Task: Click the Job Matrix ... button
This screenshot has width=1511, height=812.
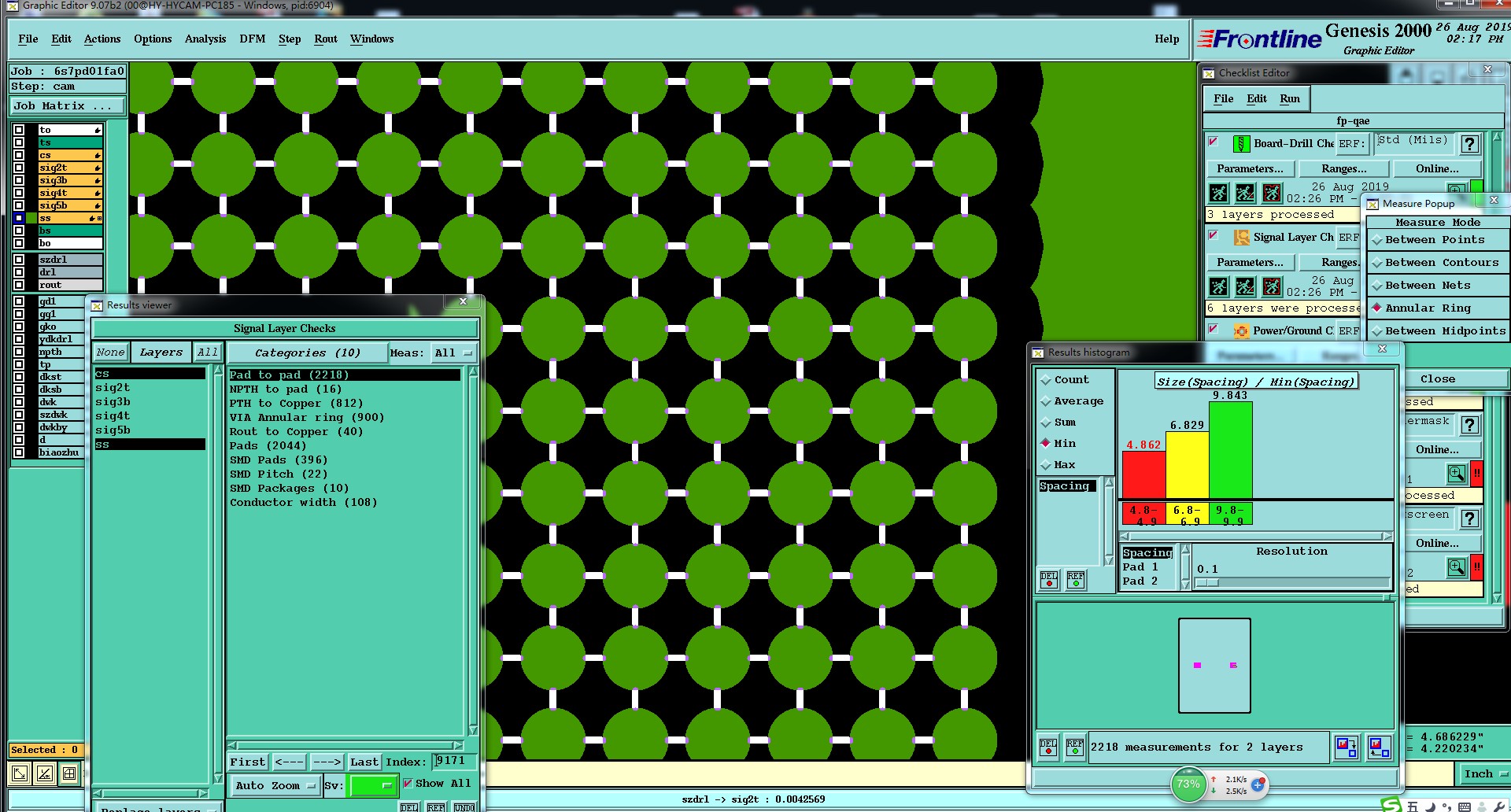Action: pyautogui.click(x=68, y=106)
